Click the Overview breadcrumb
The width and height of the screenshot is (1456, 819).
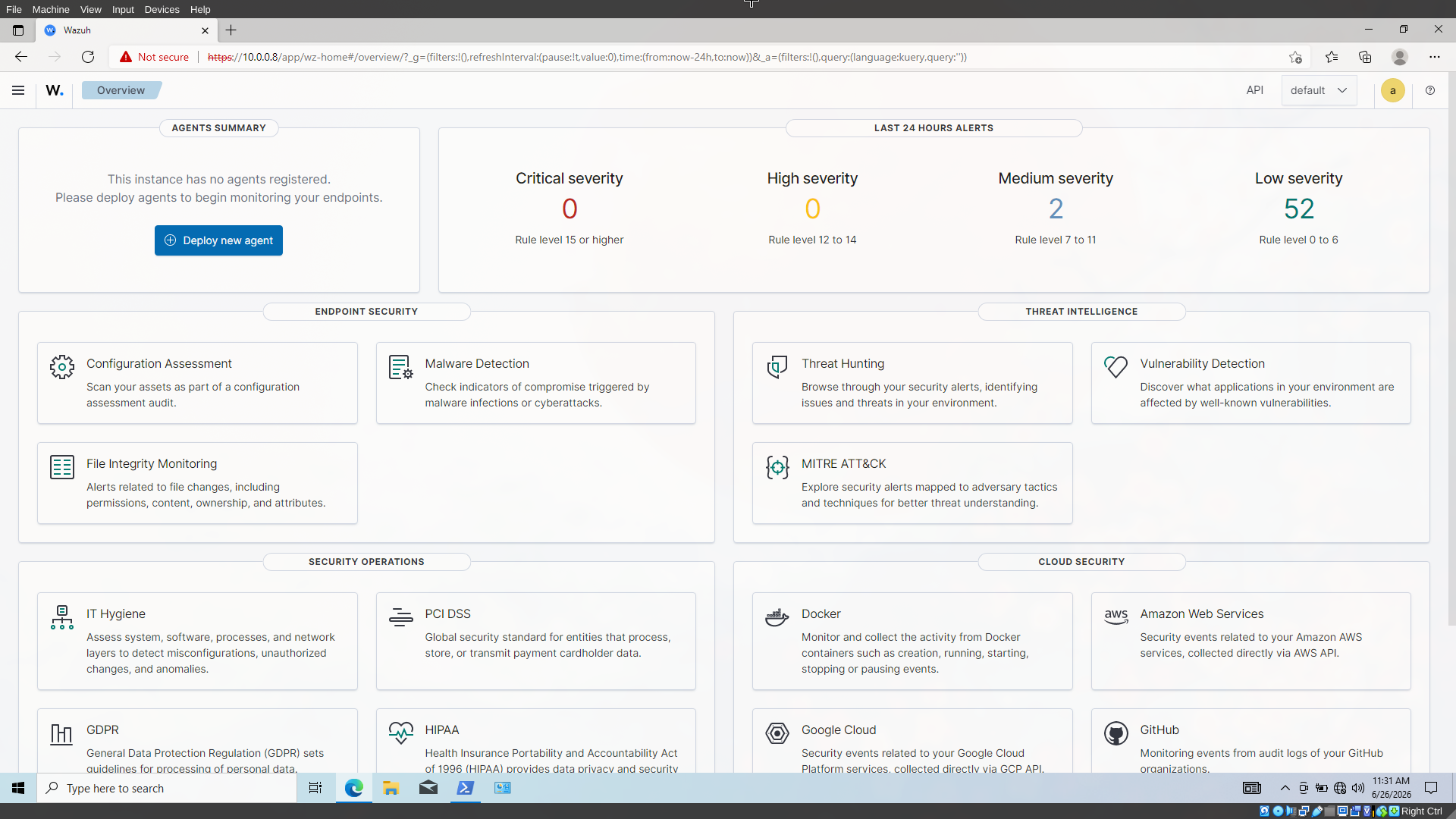pyautogui.click(x=121, y=90)
